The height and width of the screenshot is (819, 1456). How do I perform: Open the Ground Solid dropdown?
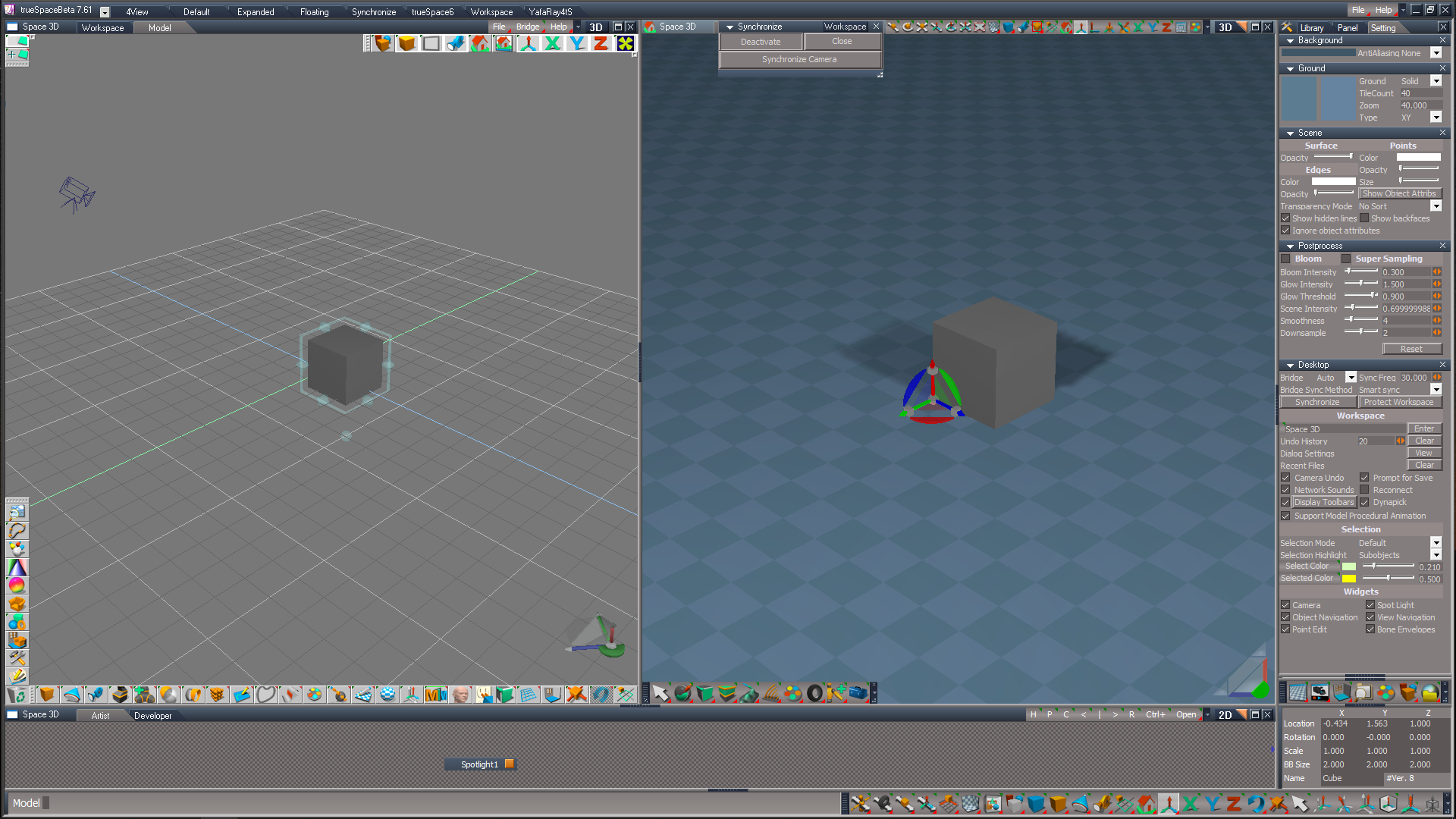(x=1436, y=81)
